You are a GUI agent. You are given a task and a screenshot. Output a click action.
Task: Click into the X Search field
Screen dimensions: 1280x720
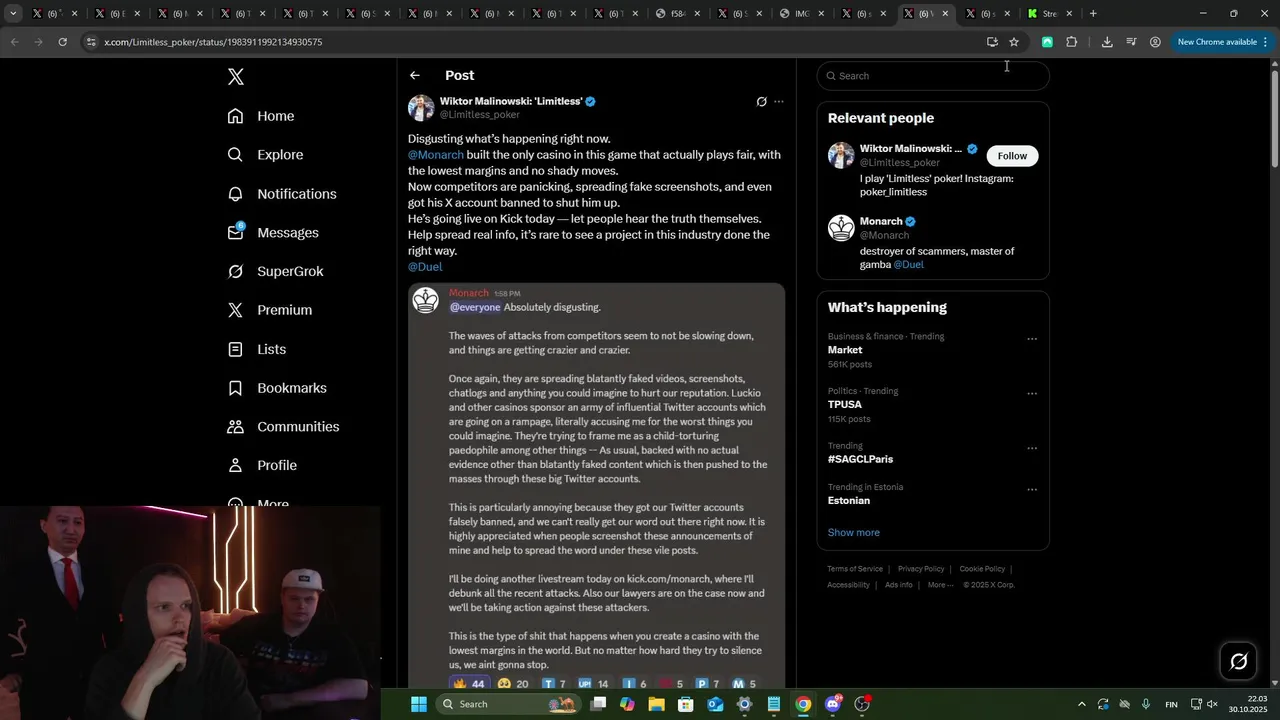click(x=933, y=76)
